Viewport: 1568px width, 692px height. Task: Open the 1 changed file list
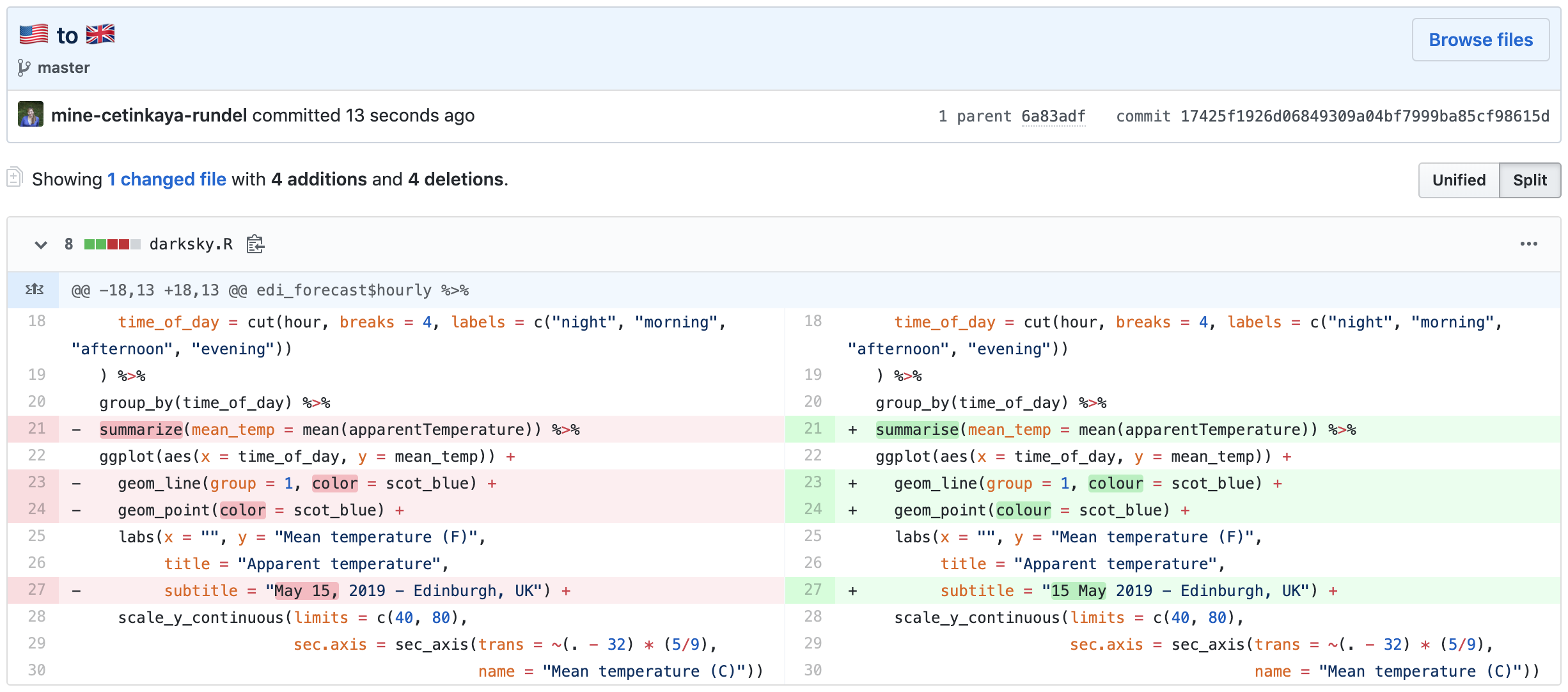click(166, 179)
